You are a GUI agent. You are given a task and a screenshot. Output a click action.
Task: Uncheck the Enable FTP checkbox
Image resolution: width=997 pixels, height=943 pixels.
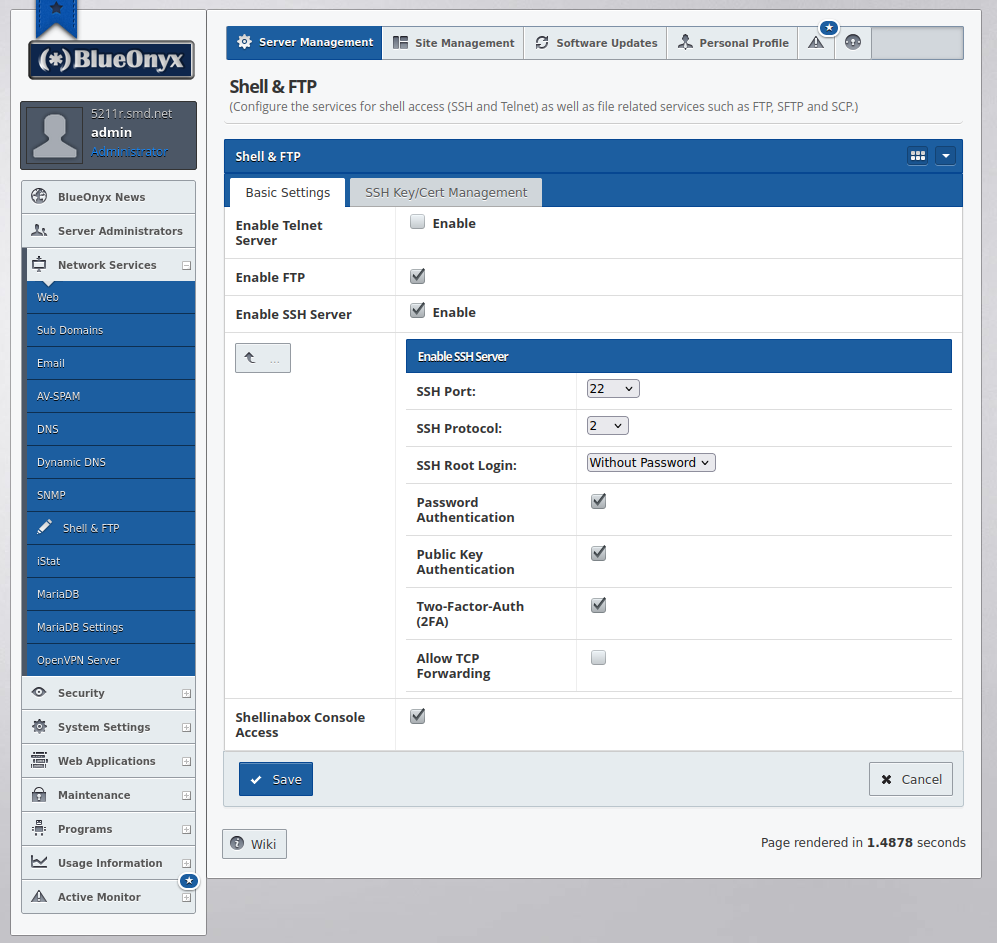417,276
